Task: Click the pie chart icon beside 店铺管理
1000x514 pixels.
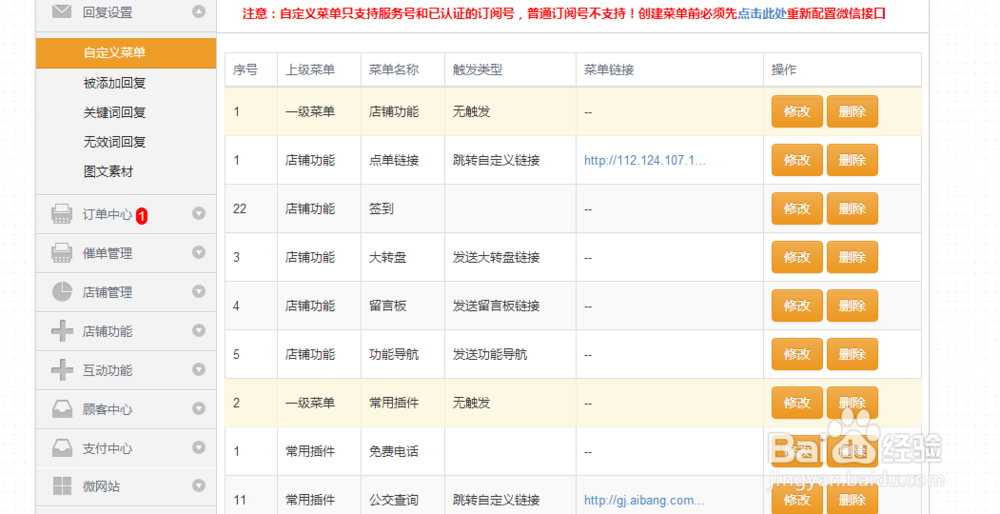Action: click(x=62, y=292)
